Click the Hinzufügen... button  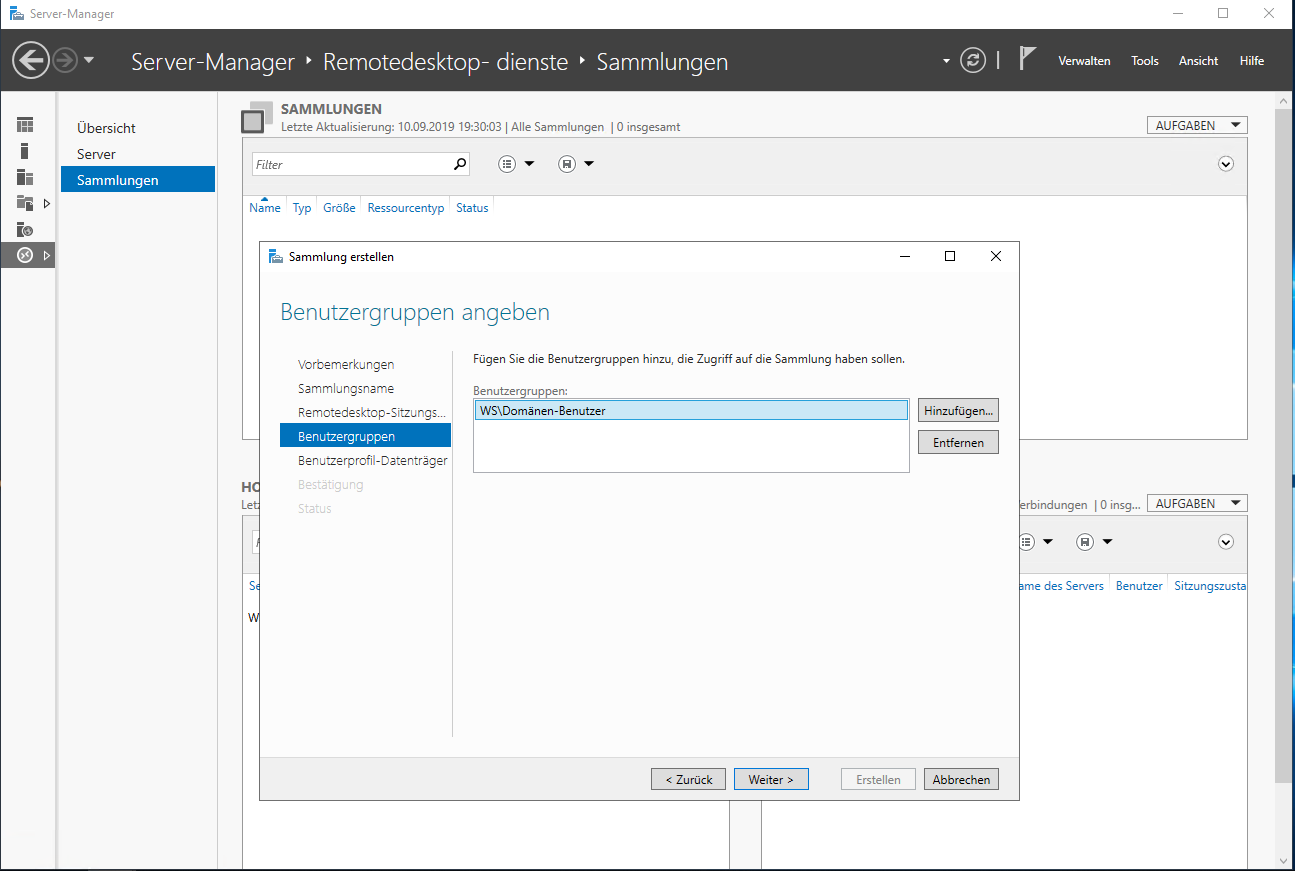958,411
